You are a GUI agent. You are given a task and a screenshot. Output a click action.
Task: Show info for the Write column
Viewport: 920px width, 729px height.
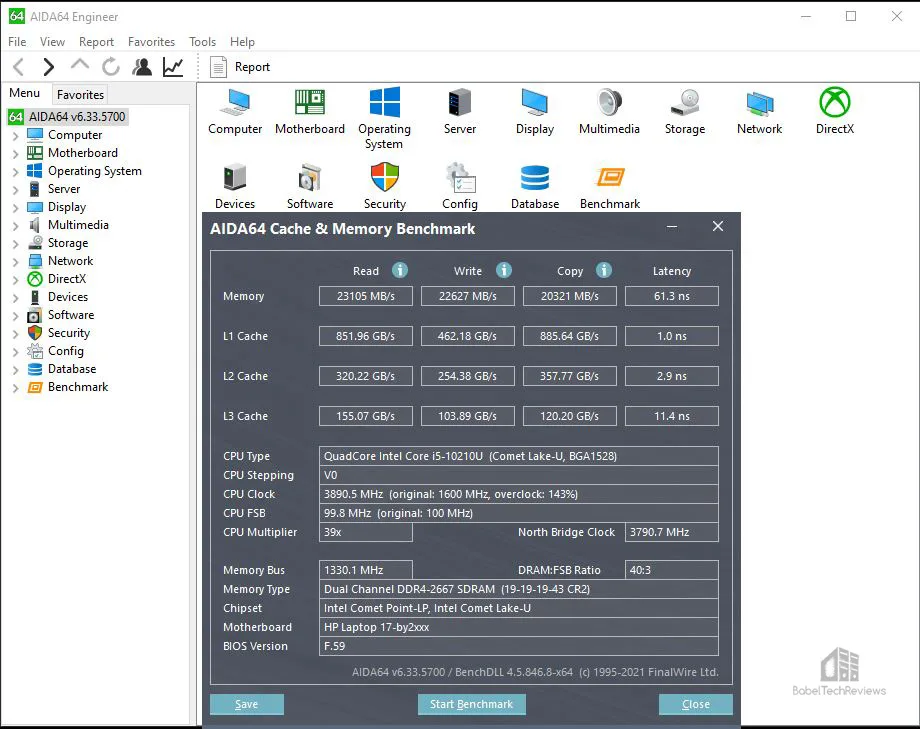(504, 270)
